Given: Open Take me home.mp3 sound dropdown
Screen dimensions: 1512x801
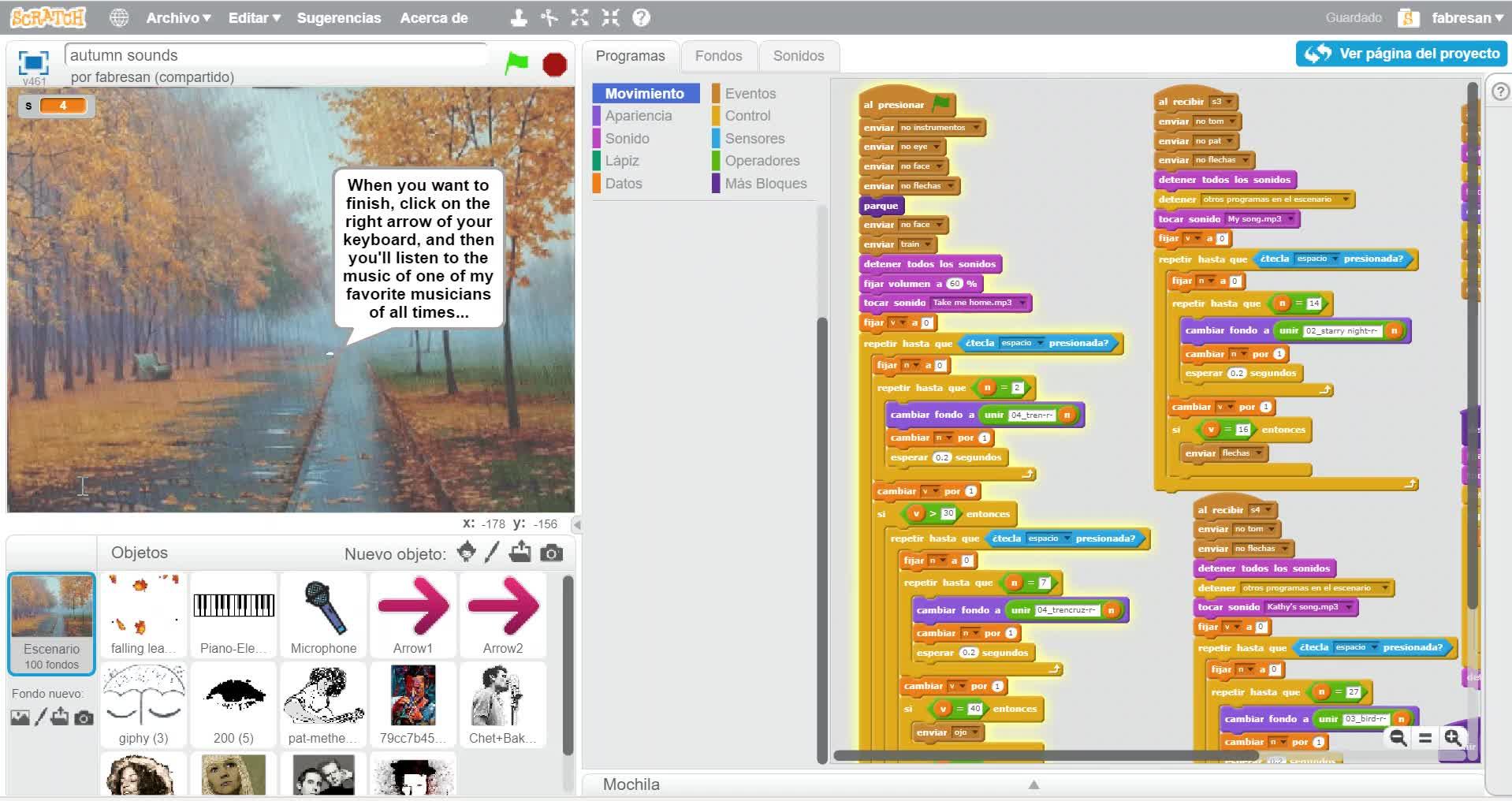Looking at the screenshot, I should point(1022,304).
